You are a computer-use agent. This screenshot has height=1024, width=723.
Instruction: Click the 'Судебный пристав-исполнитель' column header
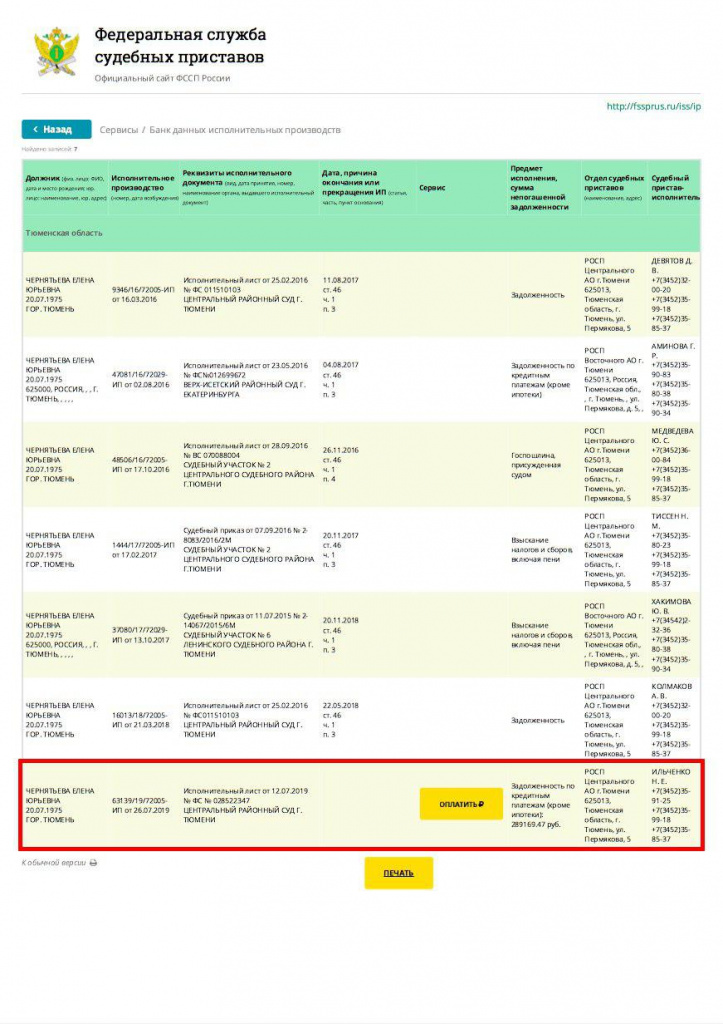[674, 187]
